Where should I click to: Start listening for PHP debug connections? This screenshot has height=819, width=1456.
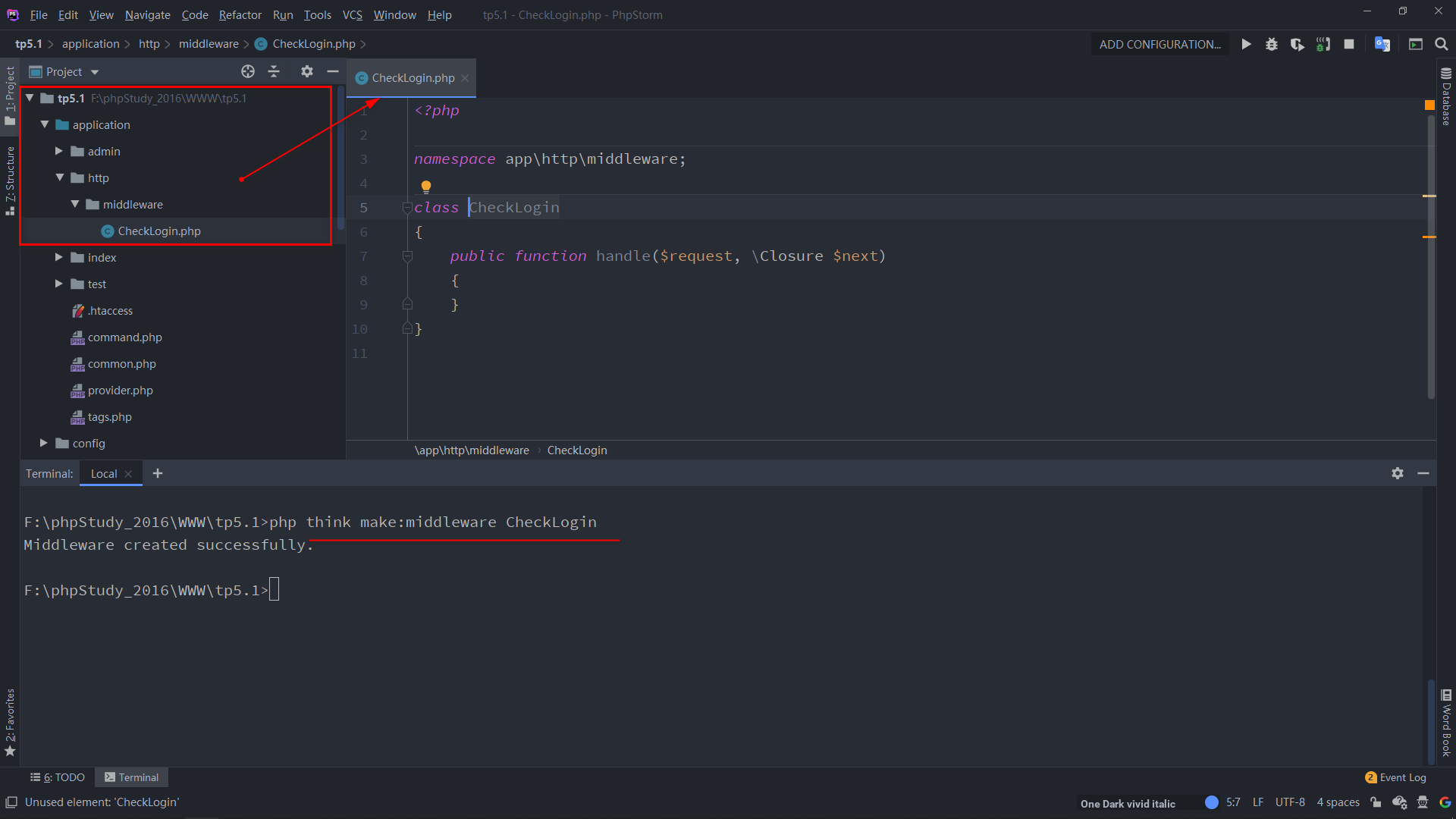(1323, 44)
